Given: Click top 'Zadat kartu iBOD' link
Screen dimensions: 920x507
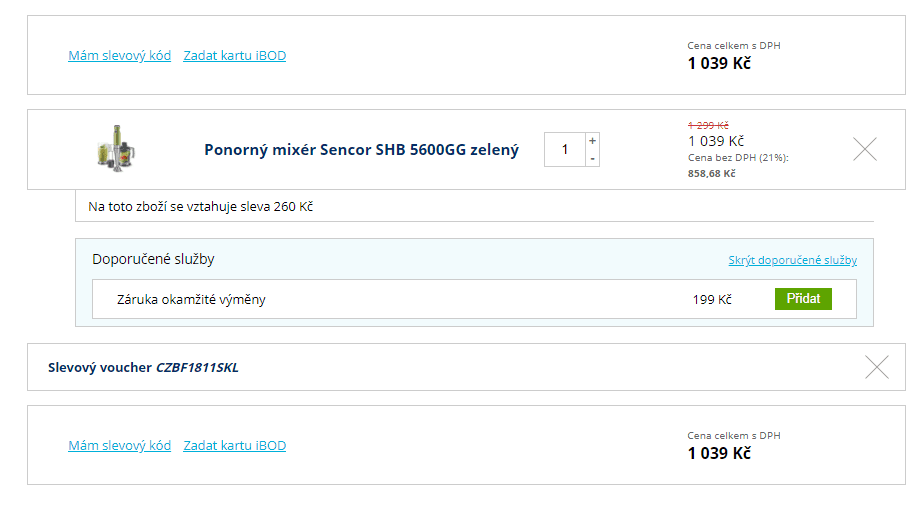Looking at the screenshot, I should tap(235, 55).
